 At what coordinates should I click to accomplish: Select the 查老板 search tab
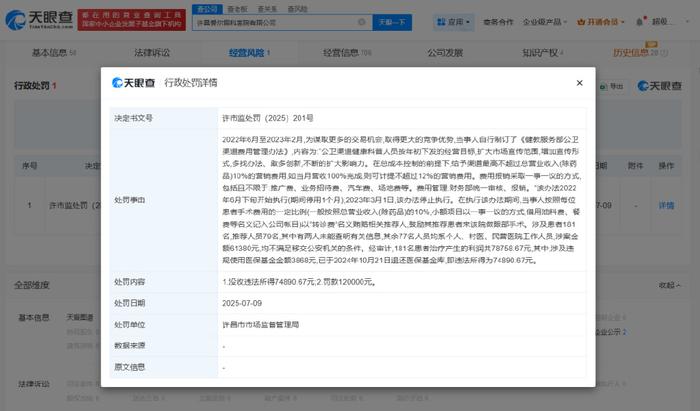(237, 9)
